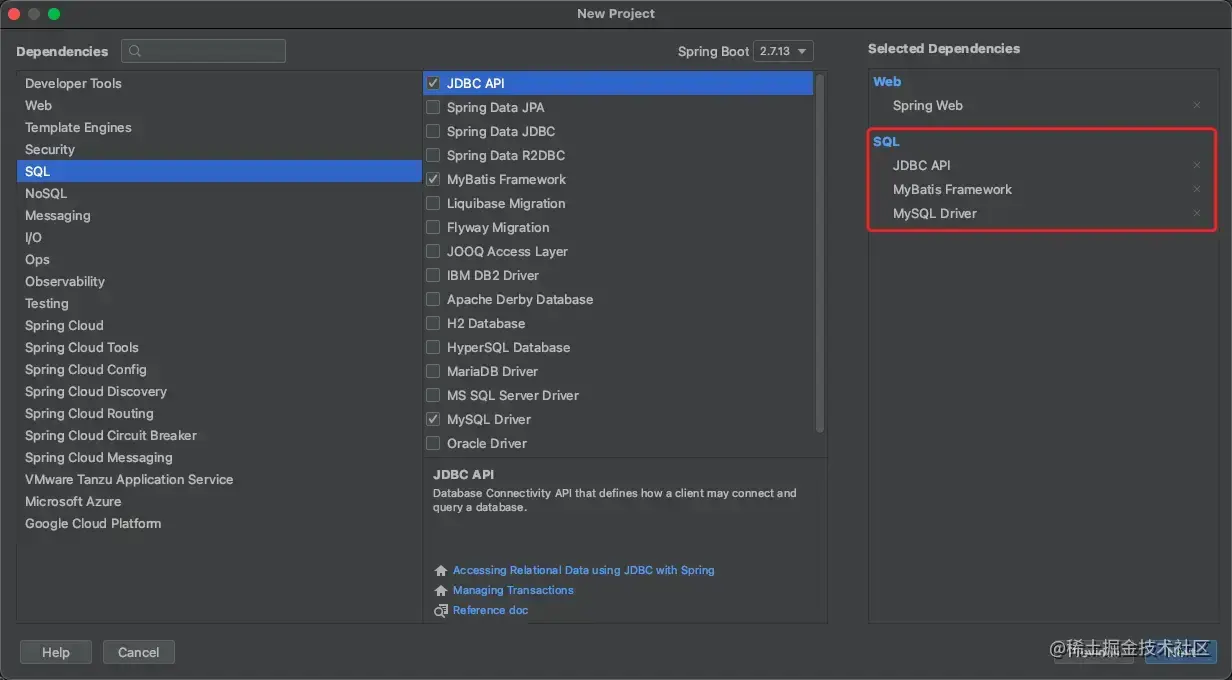Check the Liquibase Migration option
The image size is (1232, 680).
433,203
